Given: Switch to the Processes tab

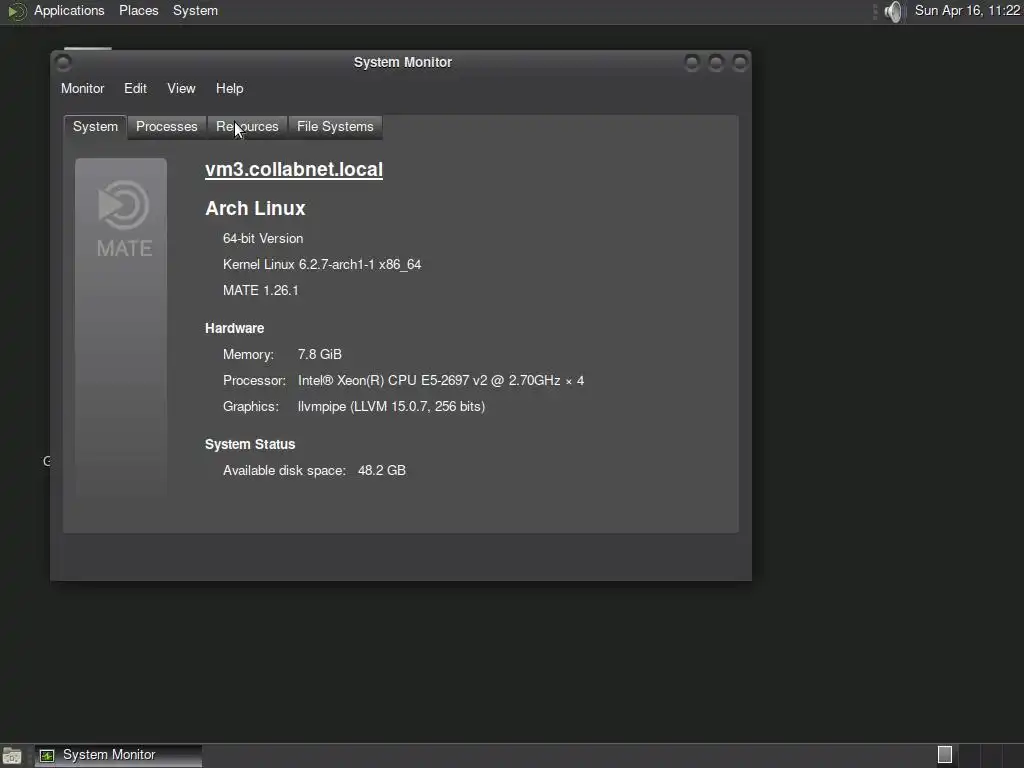Looking at the screenshot, I should pos(167,127).
